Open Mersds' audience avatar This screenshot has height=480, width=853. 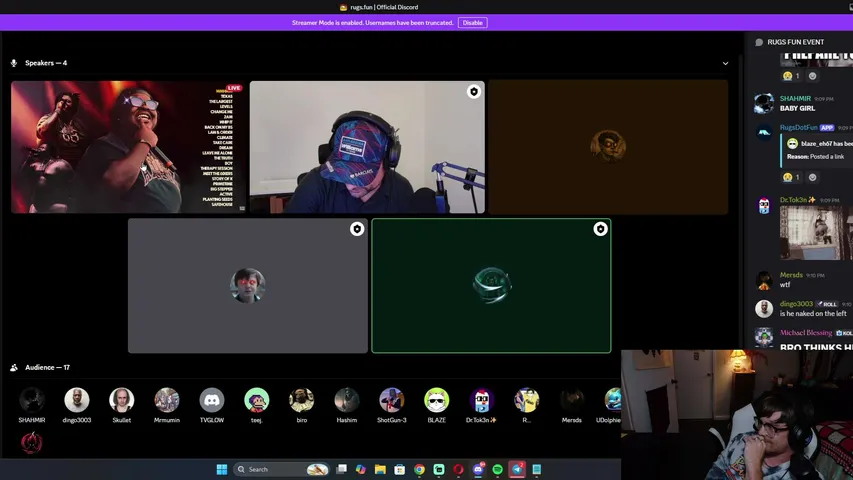pyautogui.click(x=572, y=400)
